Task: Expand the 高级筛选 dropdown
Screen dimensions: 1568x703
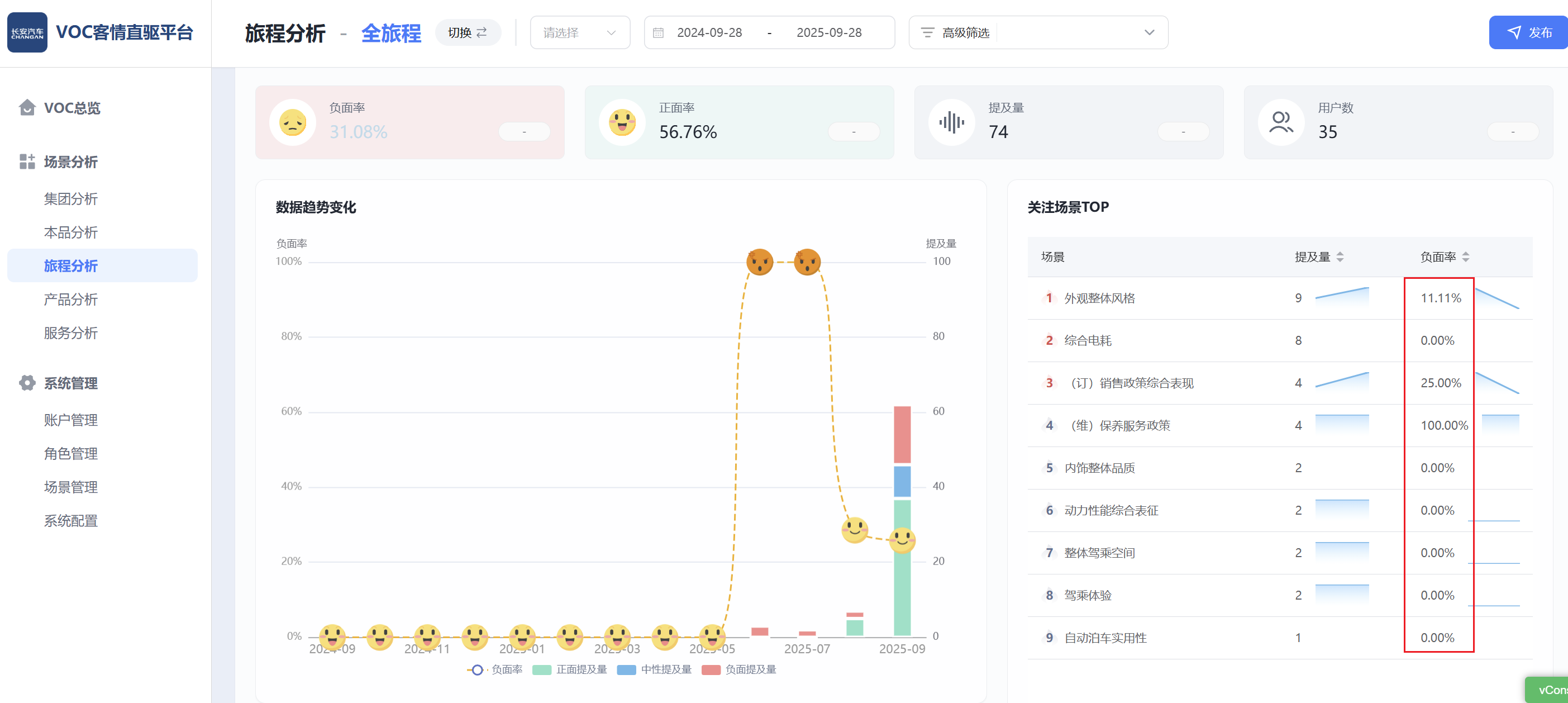Action: [1148, 33]
